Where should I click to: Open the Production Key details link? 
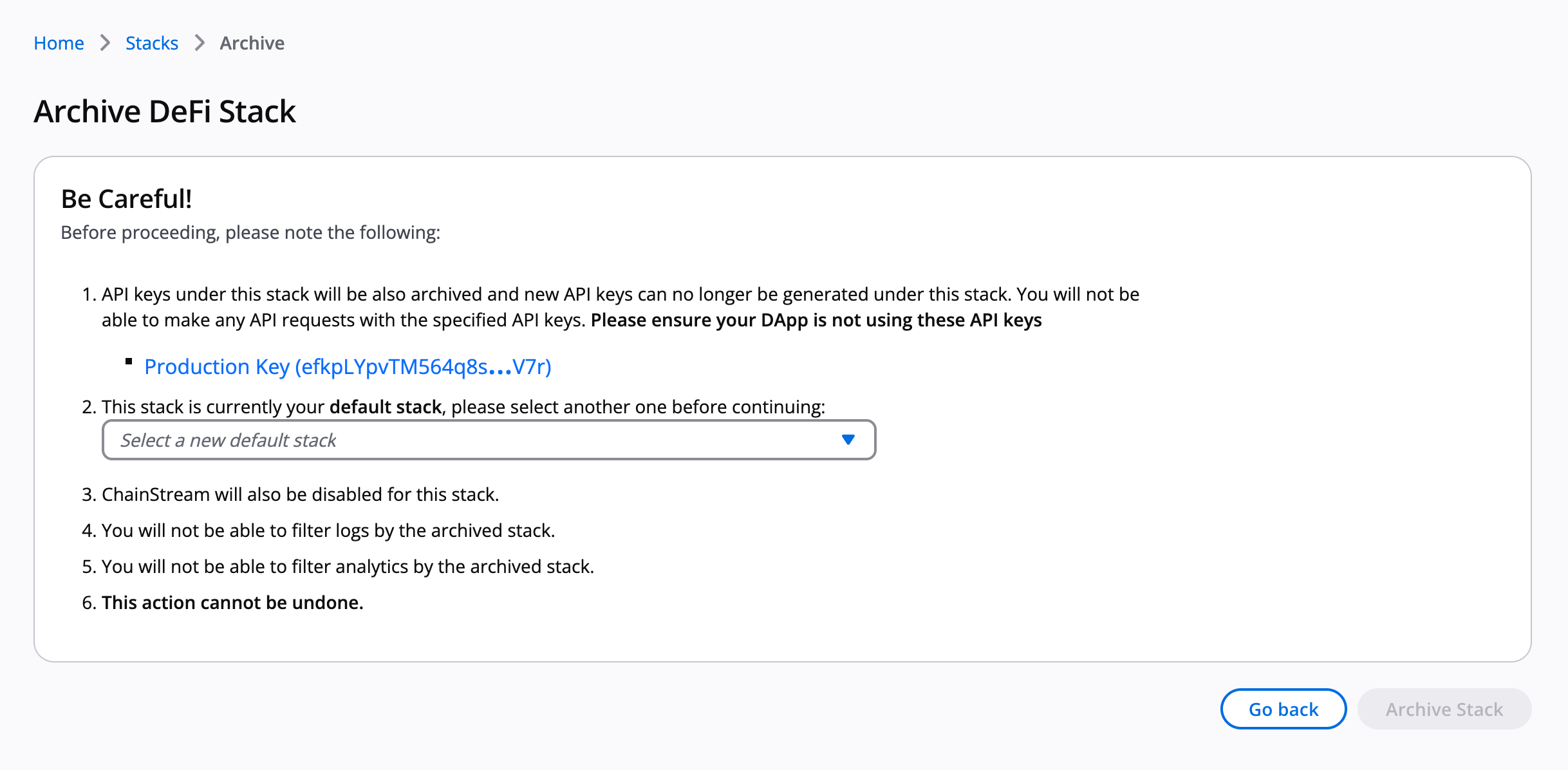click(x=348, y=366)
